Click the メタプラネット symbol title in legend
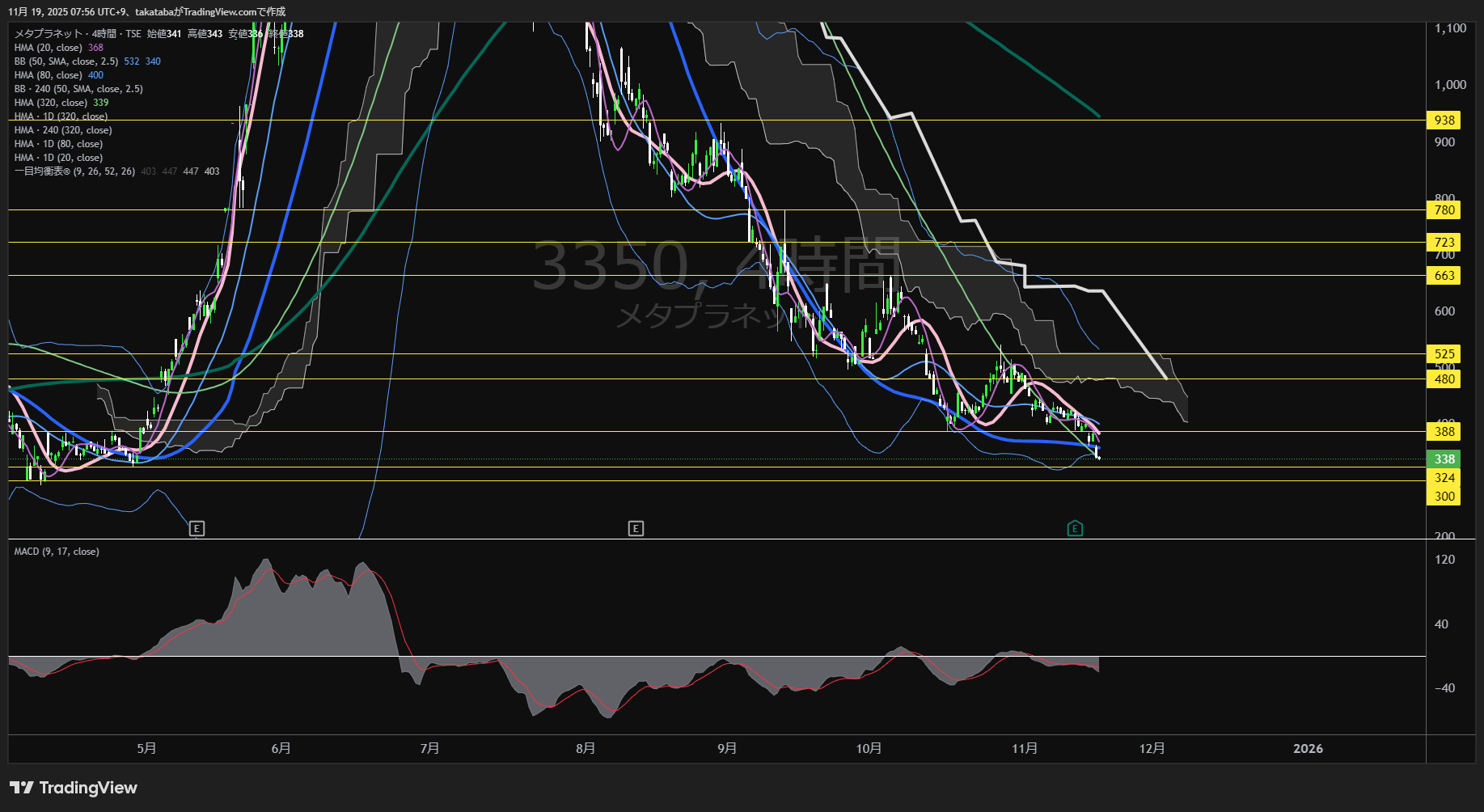Viewport: 1484px width, 812px height. pos(49,34)
